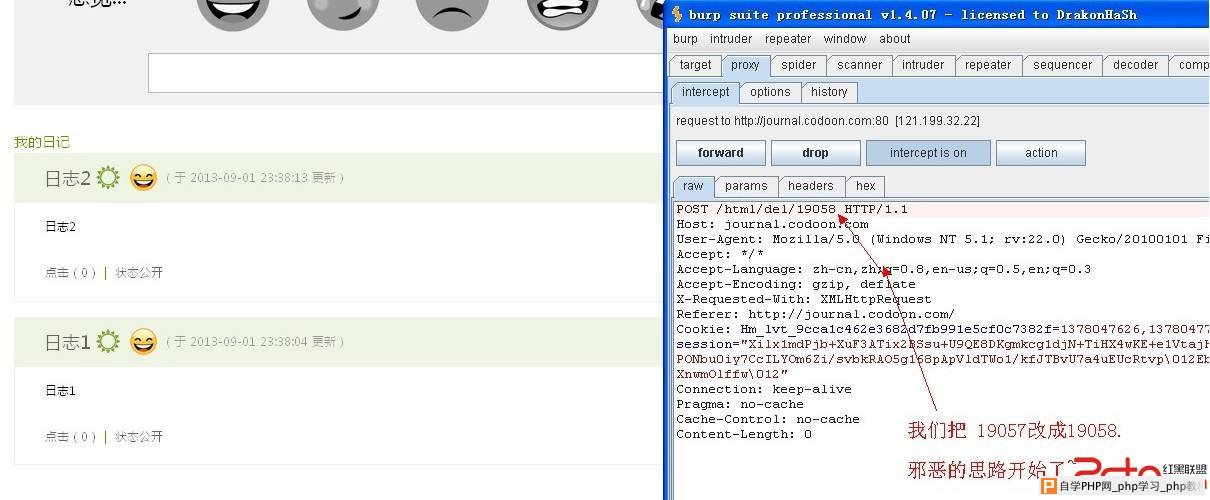This screenshot has width=1210, height=500.
Task: Click the forward button
Action: pos(721,153)
